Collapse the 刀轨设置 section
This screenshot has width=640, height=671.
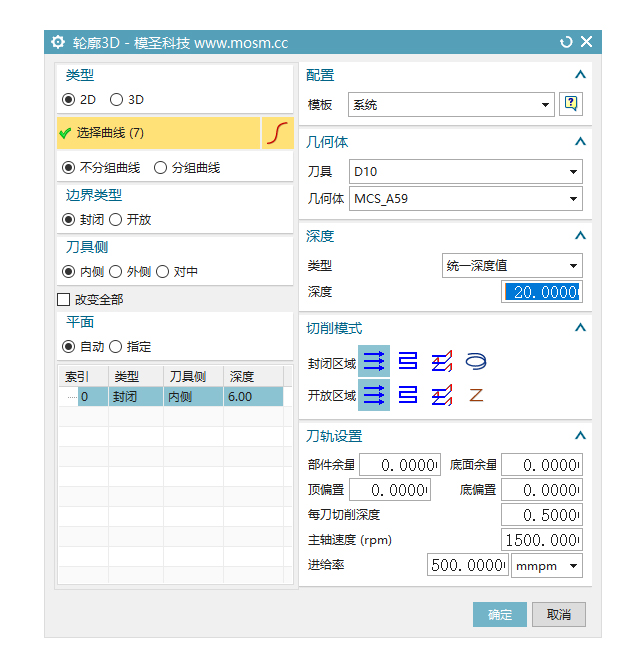click(x=579, y=436)
